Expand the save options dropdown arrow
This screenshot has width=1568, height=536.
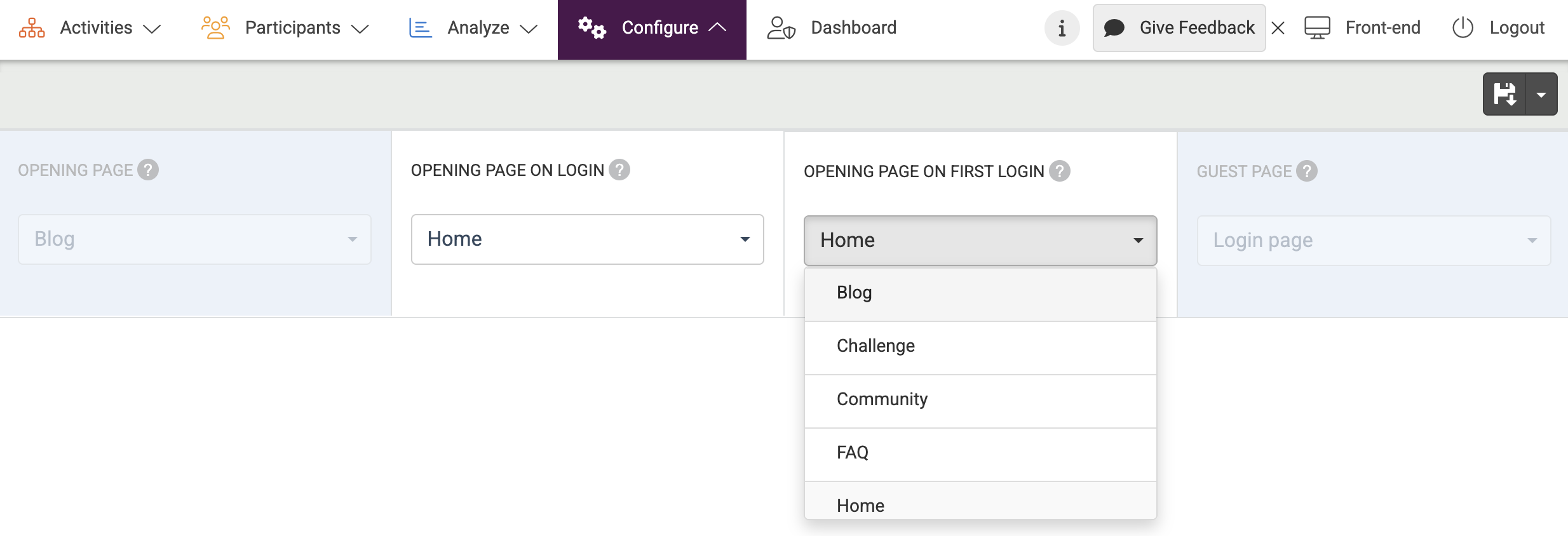tap(1541, 94)
